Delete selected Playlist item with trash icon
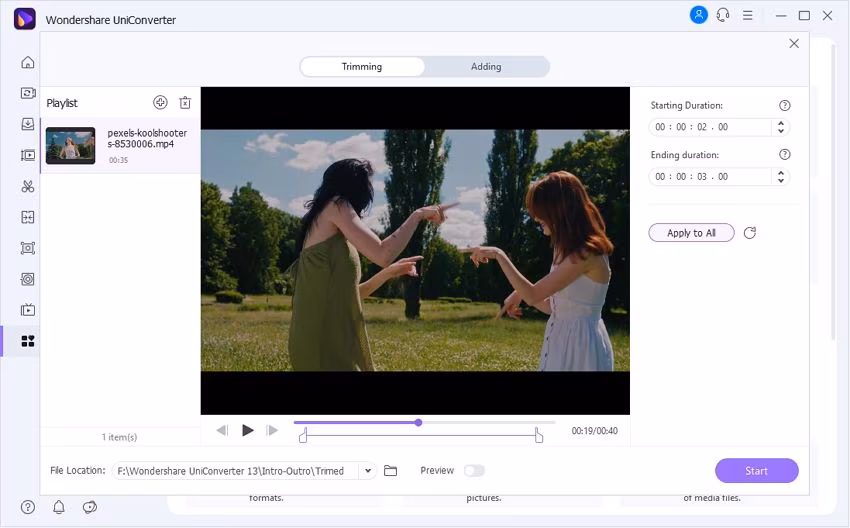 coord(185,102)
